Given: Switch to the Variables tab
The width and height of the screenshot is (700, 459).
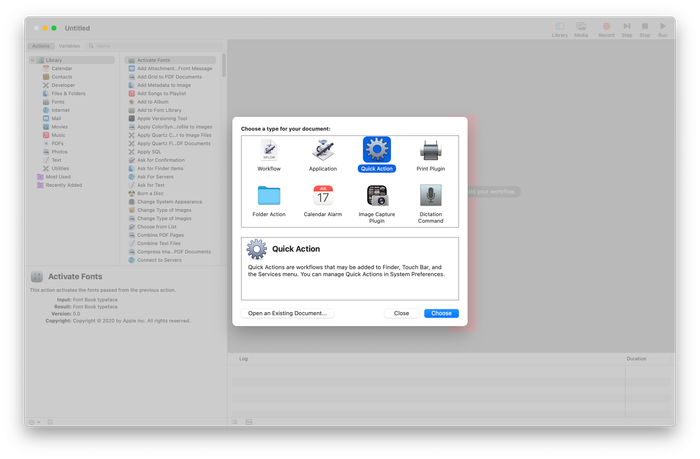Looking at the screenshot, I should 69,46.
